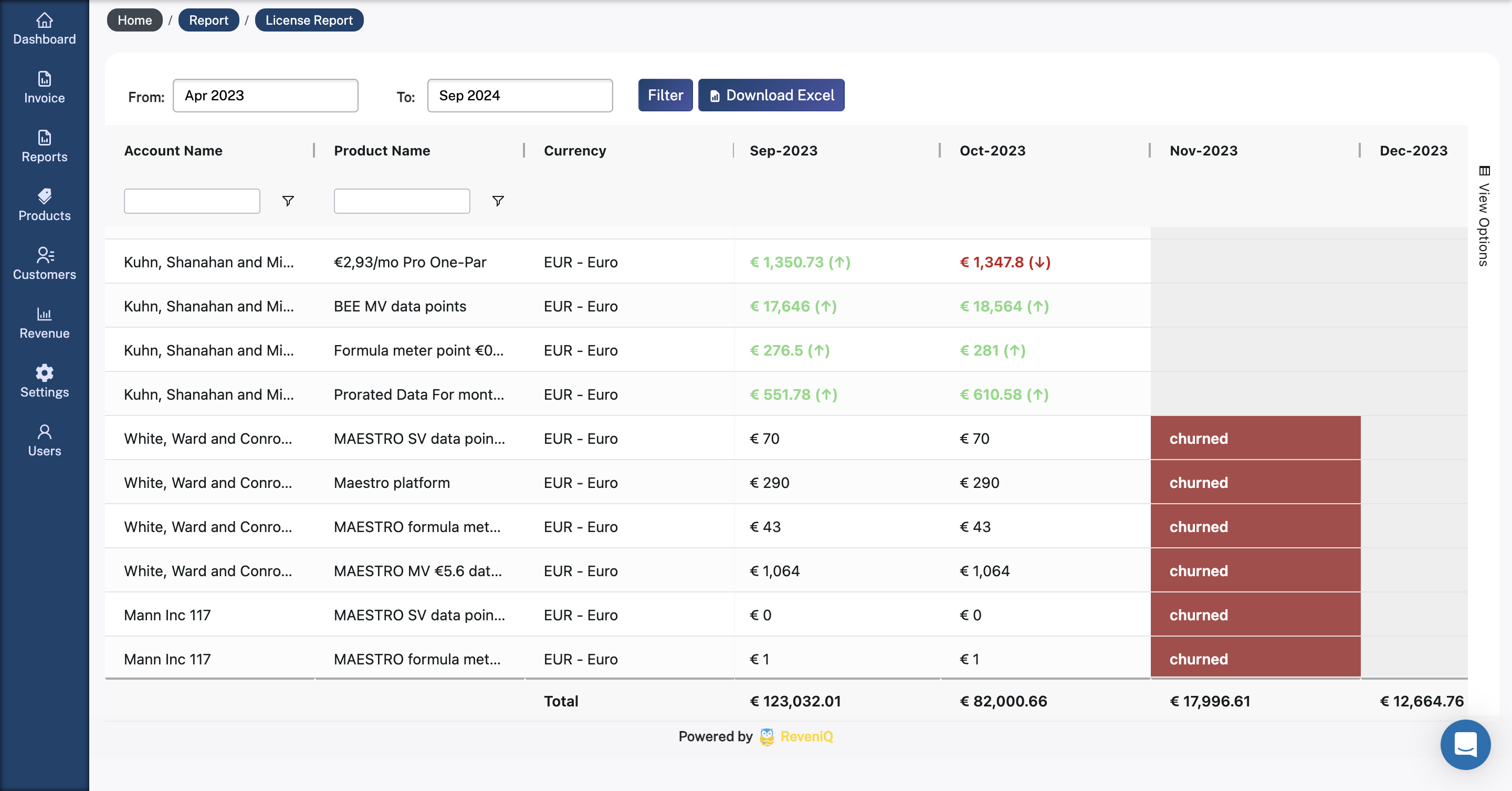This screenshot has width=1512, height=791.
Task: Click the To date field showing Sep 2024
Action: (520, 95)
